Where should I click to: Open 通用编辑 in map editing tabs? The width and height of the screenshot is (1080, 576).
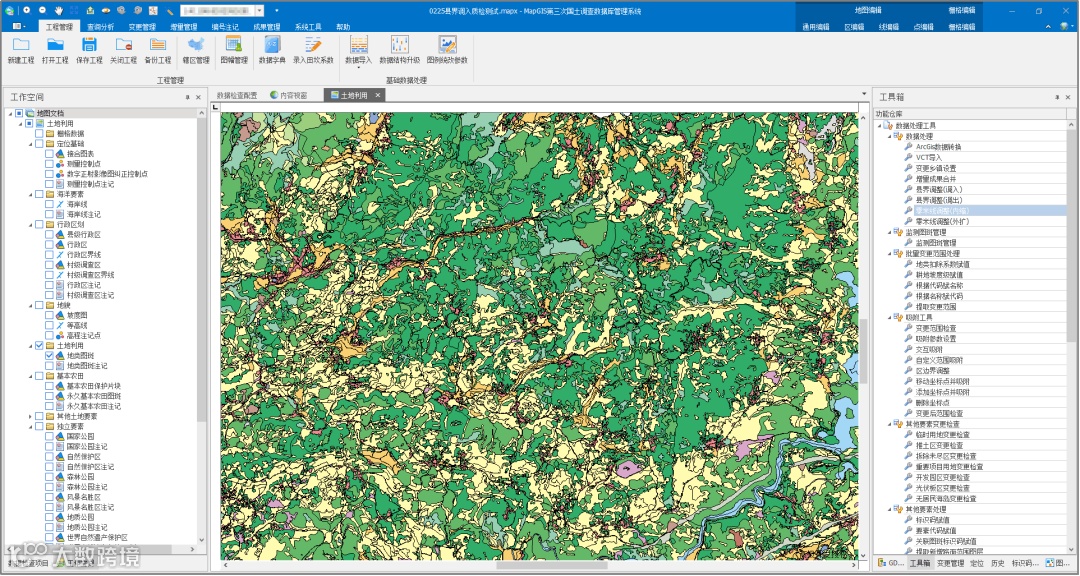(x=816, y=27)
